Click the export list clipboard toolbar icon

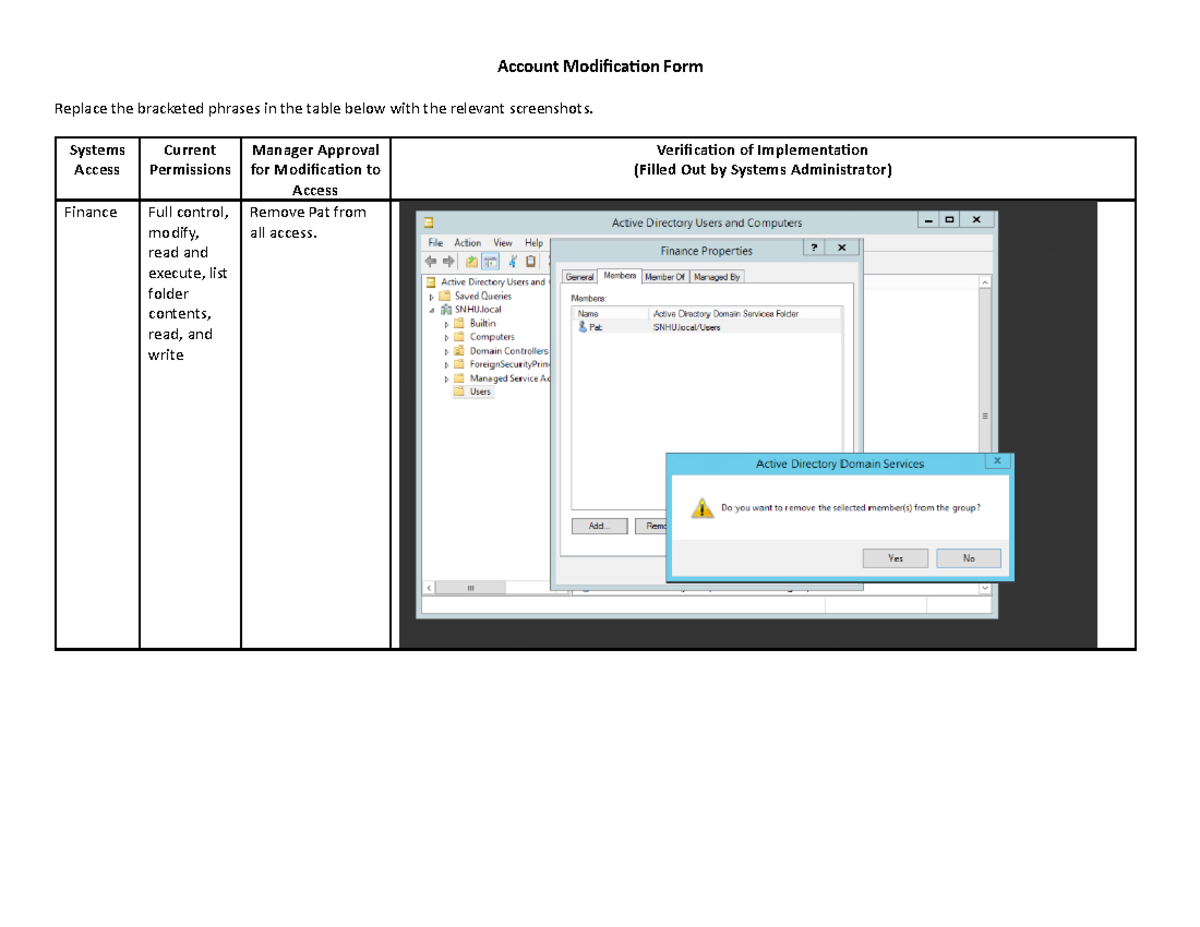[x=530, y=262]
